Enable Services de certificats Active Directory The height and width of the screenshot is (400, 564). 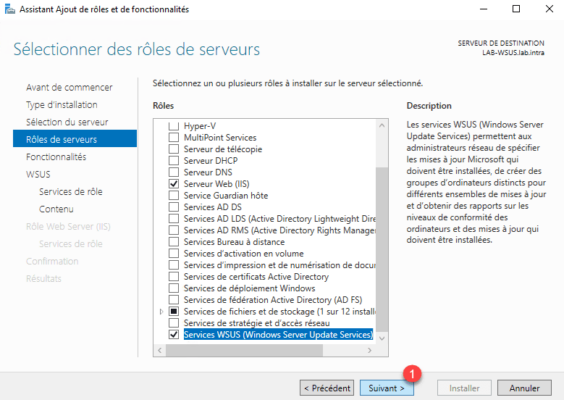click(174, 277)
